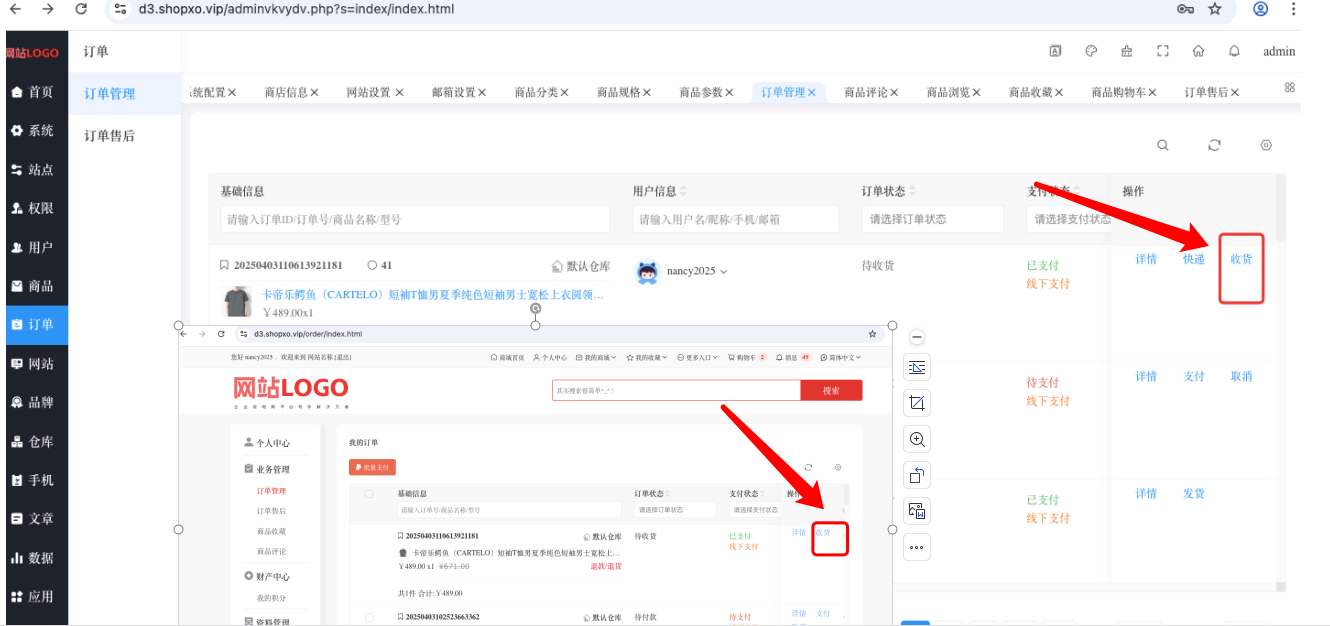
Task: Click the cache cleanup broom icon
Action: [1127, 51]
